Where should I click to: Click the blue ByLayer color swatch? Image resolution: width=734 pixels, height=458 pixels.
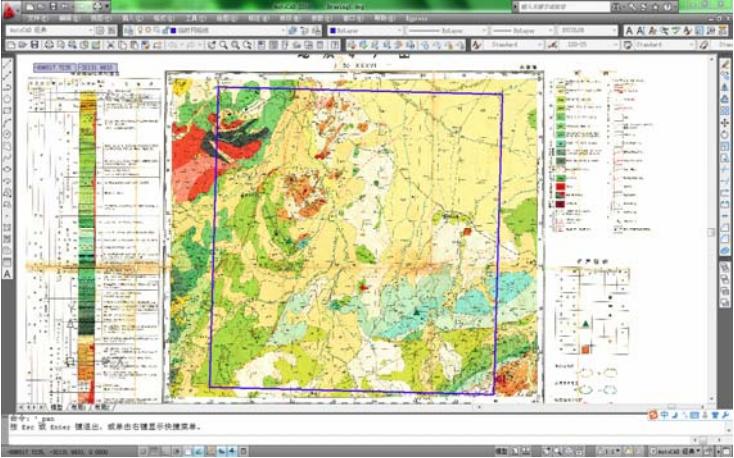333,31
